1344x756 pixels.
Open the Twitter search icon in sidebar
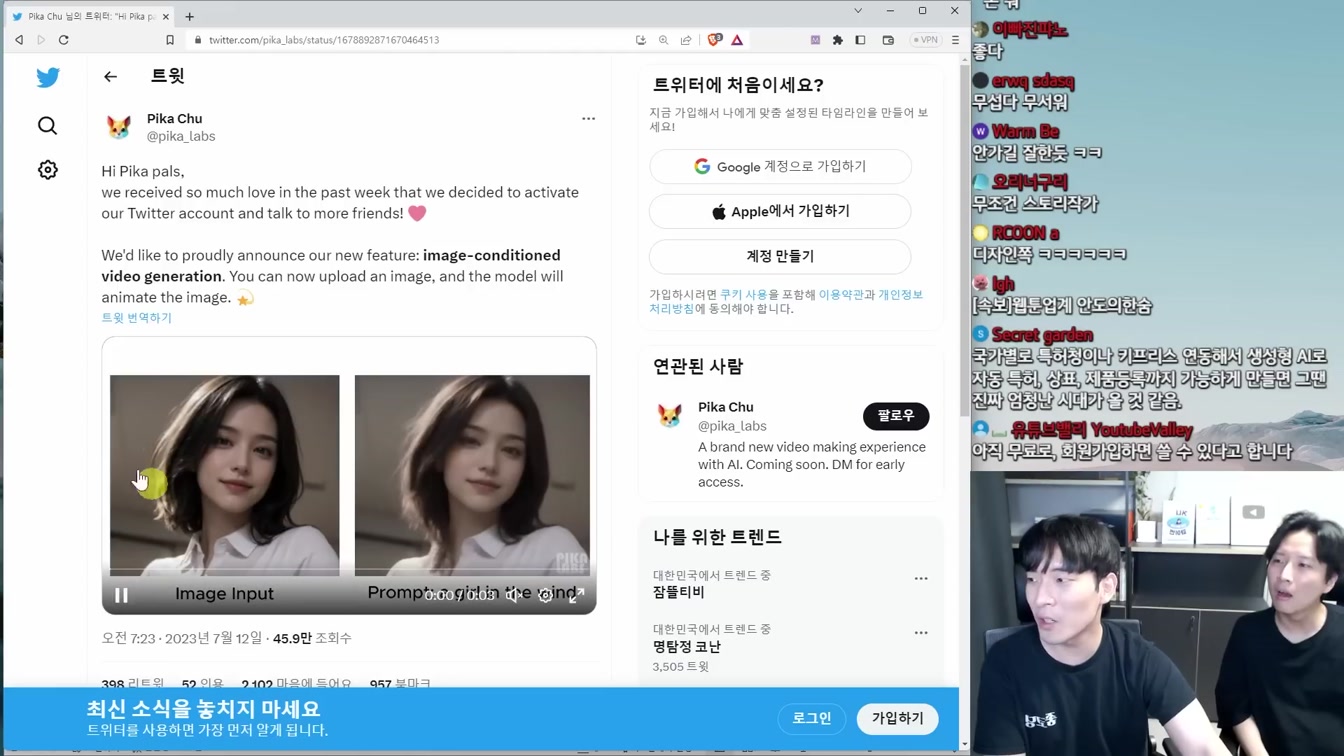click(x=47, y=125)
